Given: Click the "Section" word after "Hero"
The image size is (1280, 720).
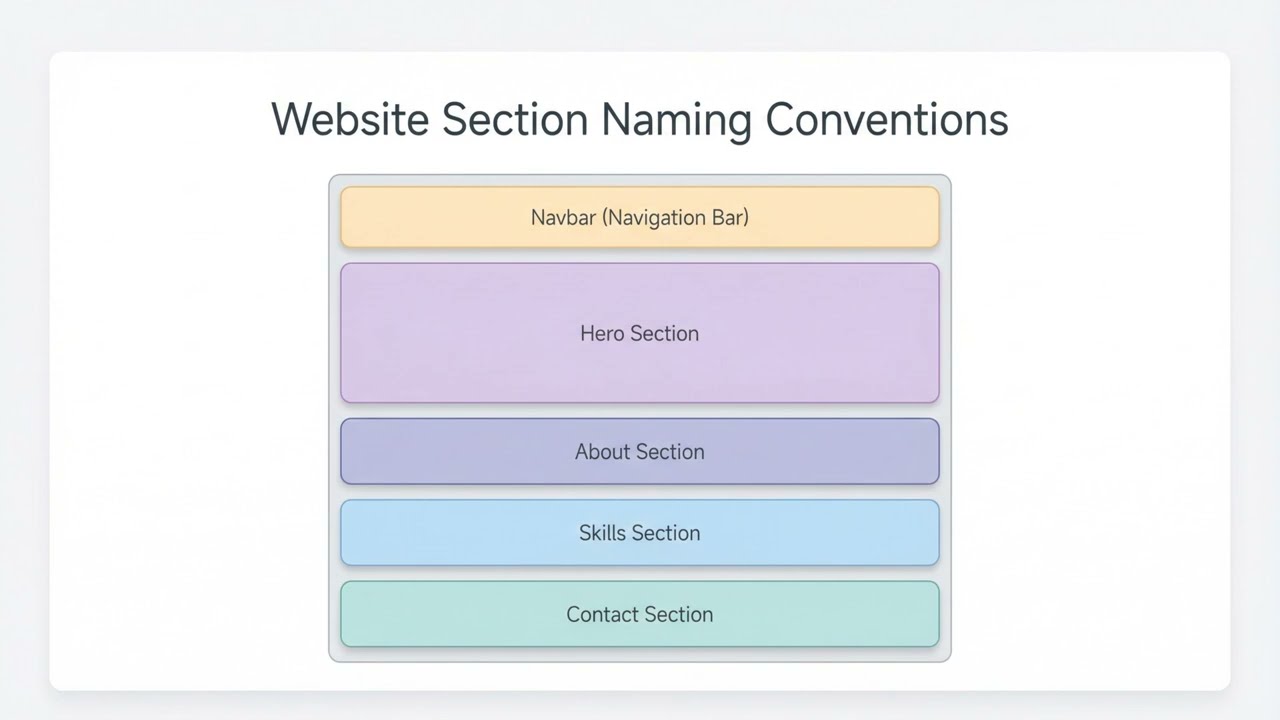Looking at the screenshot, I should pyautogui.click(x=665, y=333).
